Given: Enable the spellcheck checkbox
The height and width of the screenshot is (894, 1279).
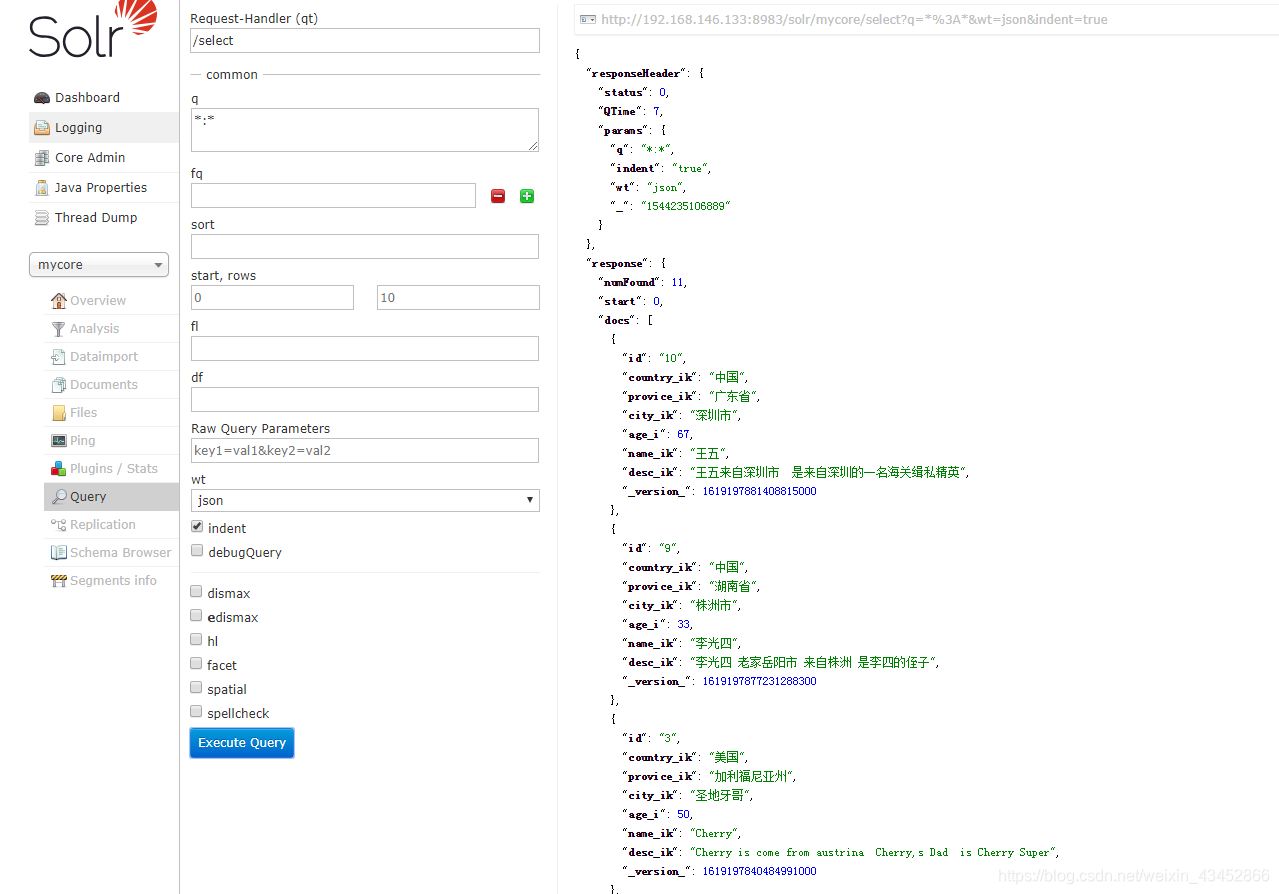Looking at the screenshot, I should 197,712.
